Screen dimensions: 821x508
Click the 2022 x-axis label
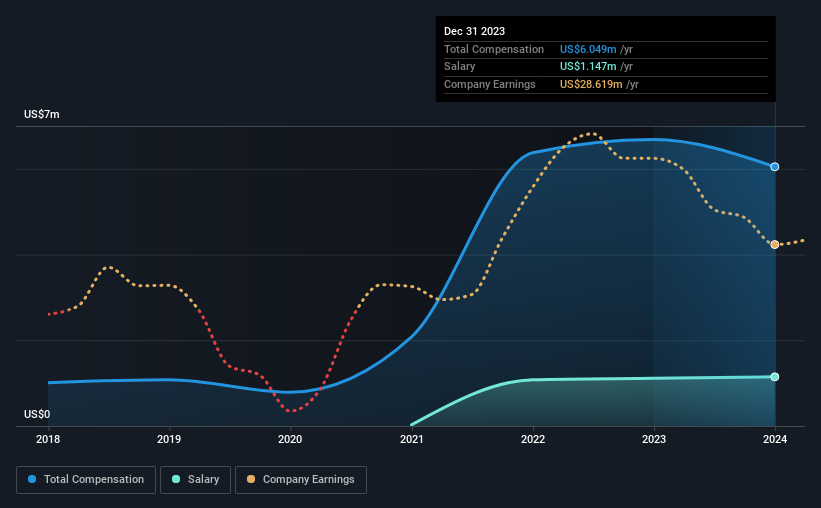[x=532, y=439]
